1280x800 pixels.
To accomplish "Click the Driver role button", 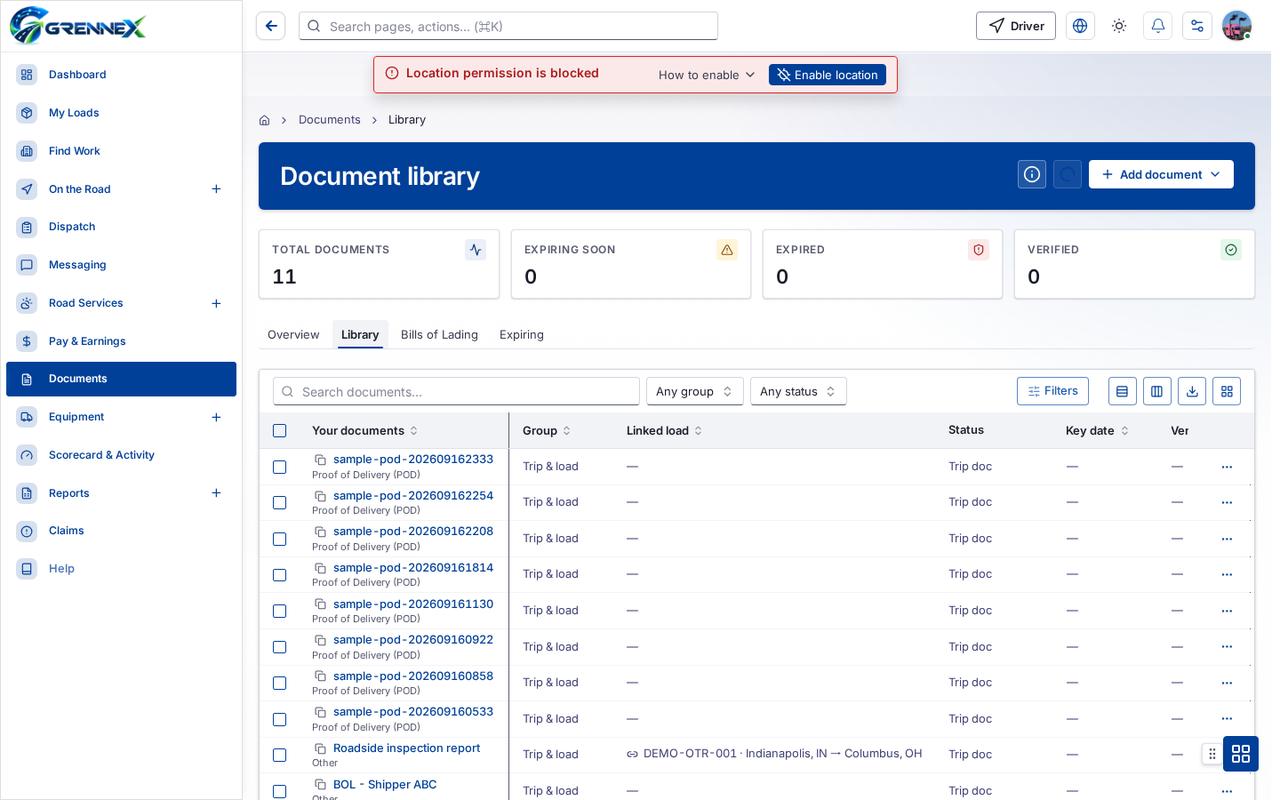I will [x=1016, y=26].
